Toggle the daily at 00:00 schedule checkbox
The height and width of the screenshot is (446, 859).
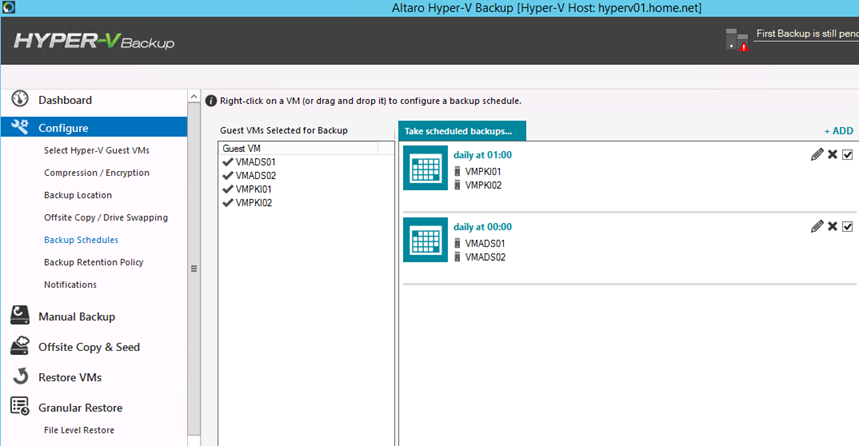(847, 226)
